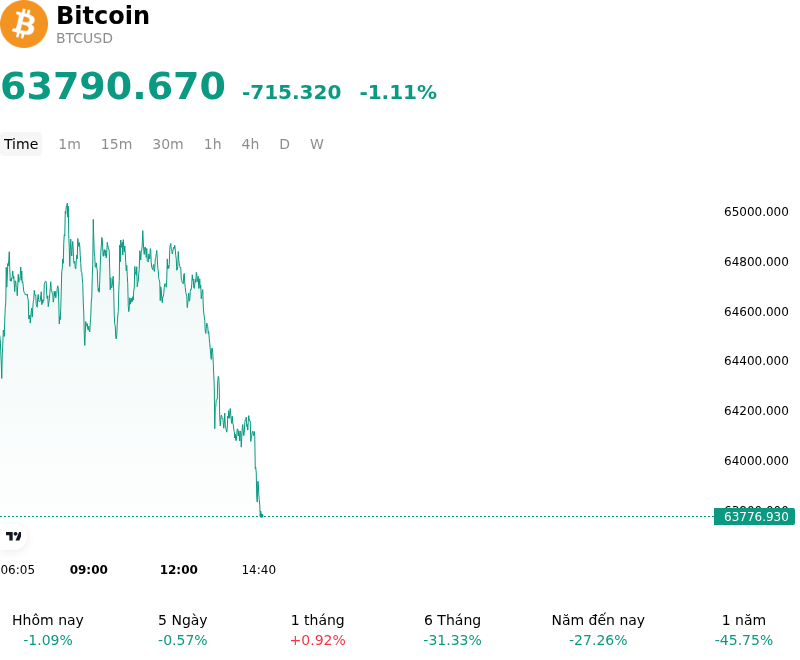This screenshot has height=660, width=800.
Task: Select the Time chart mode tab
Action: (x=21, y=144)
